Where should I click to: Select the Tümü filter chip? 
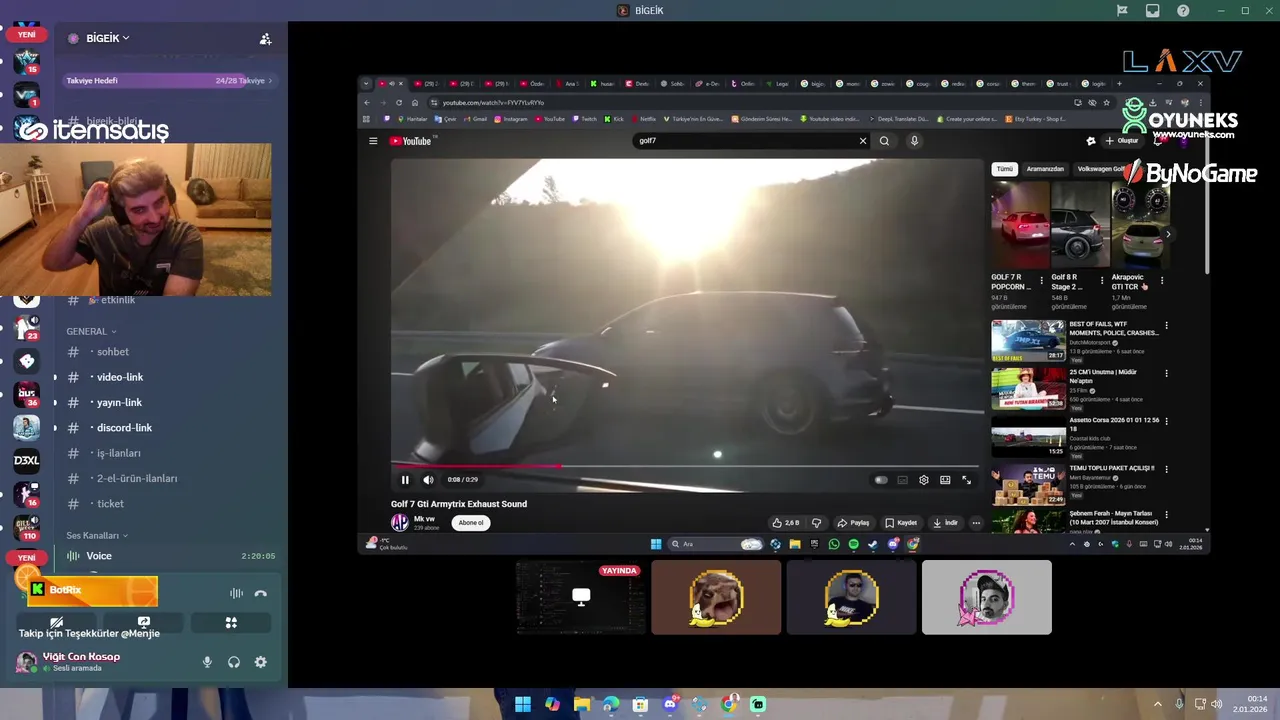click(x=1005, y=169)
